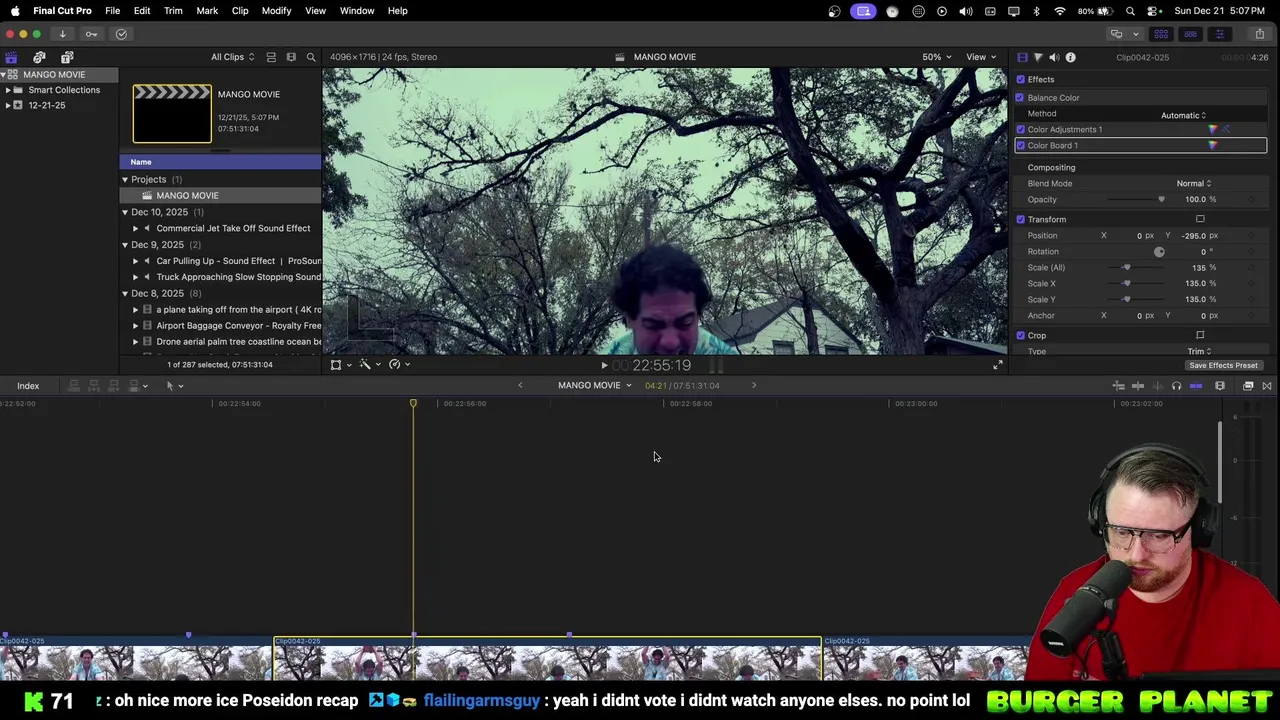The width and height of the screenshot is (1280, 720).
Task: Open the Blend Mode Normal dropdown
Action: 1194,183
